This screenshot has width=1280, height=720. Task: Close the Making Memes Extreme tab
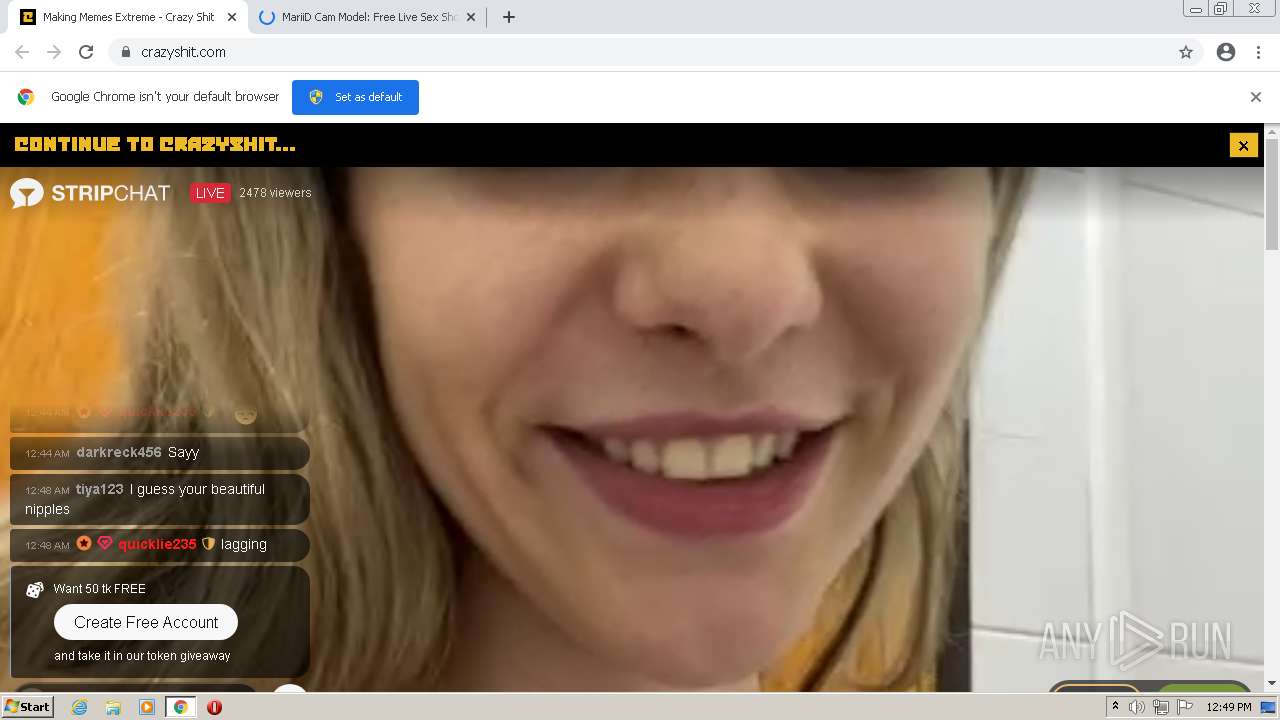232,17
